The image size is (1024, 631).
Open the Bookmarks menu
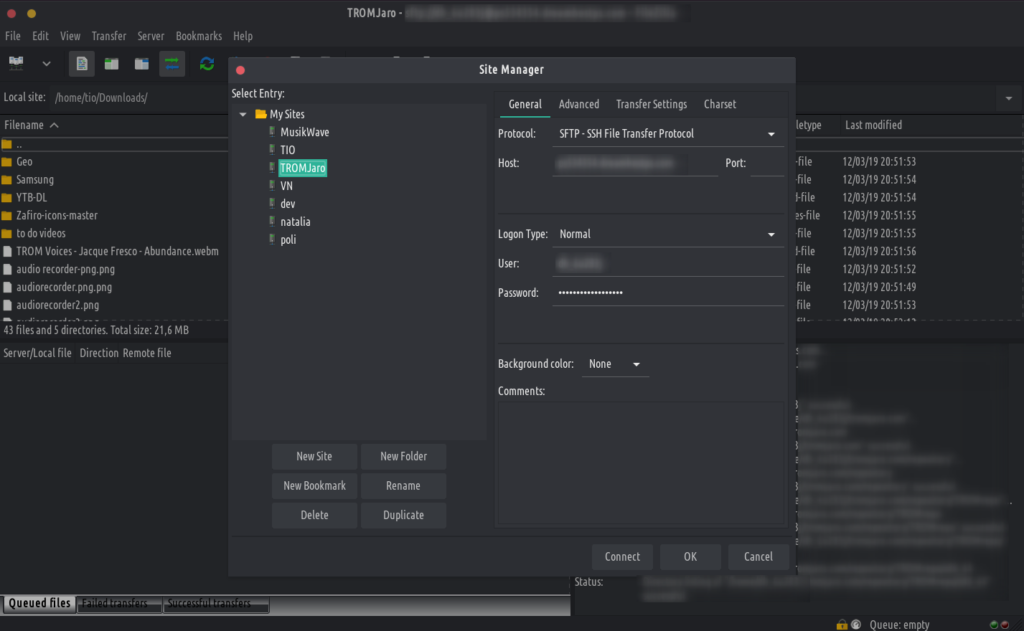point(198,36)
